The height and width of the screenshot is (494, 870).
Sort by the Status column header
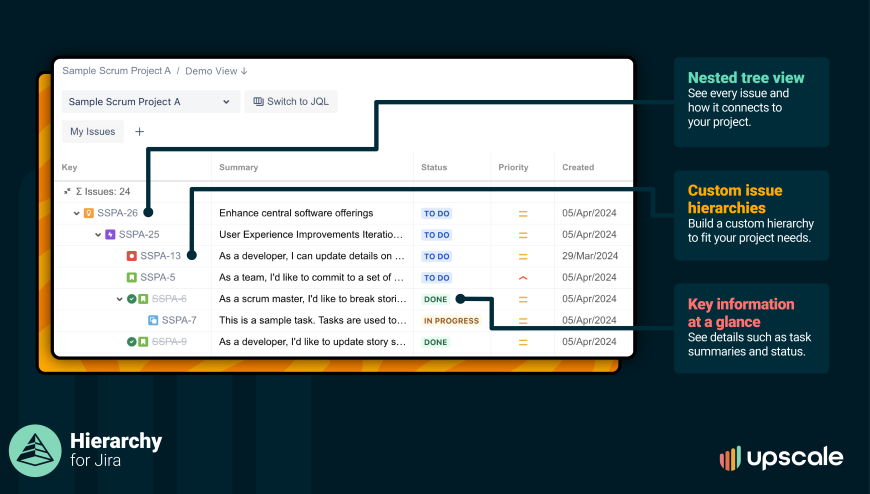point(434,167)
